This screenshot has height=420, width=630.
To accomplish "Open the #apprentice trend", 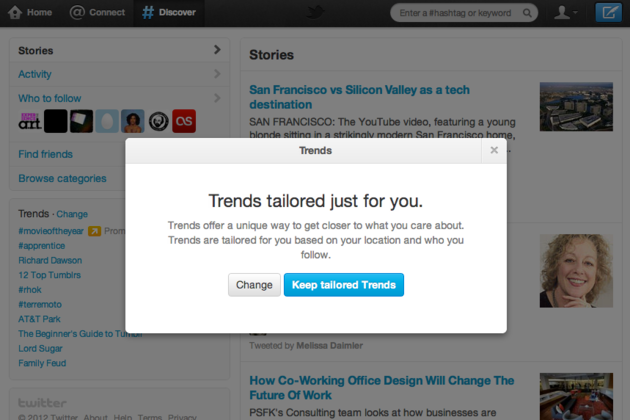I will (x=43, y=245).
